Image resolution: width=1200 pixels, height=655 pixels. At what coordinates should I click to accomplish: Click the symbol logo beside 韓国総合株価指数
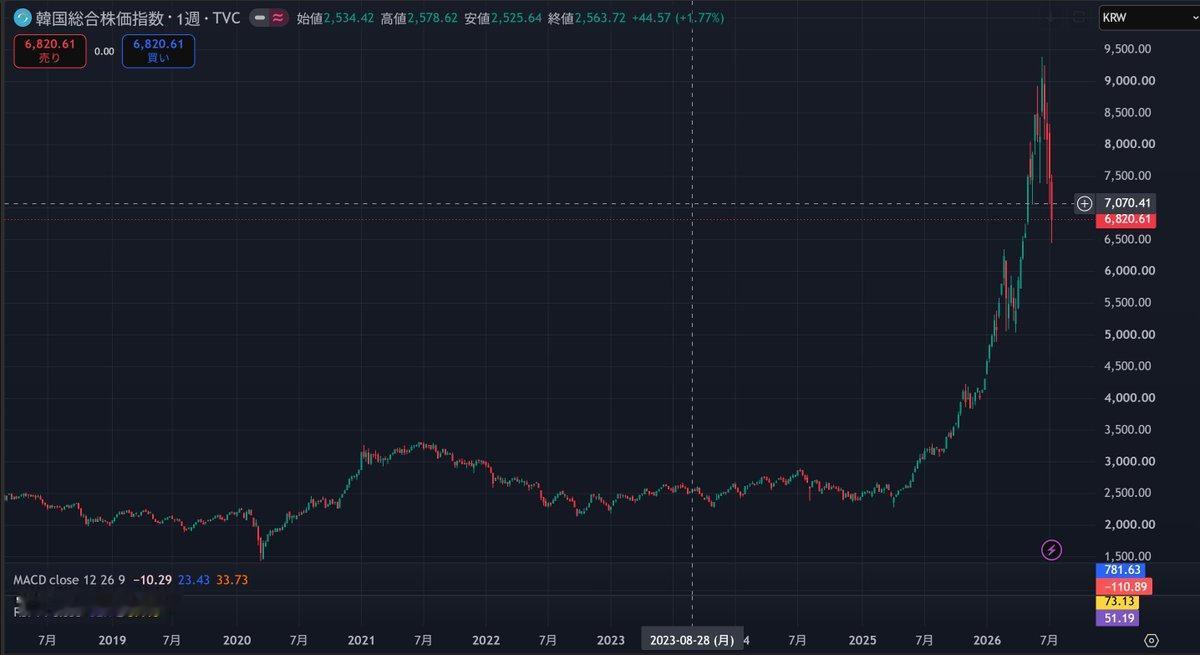[x=21, y=18]
